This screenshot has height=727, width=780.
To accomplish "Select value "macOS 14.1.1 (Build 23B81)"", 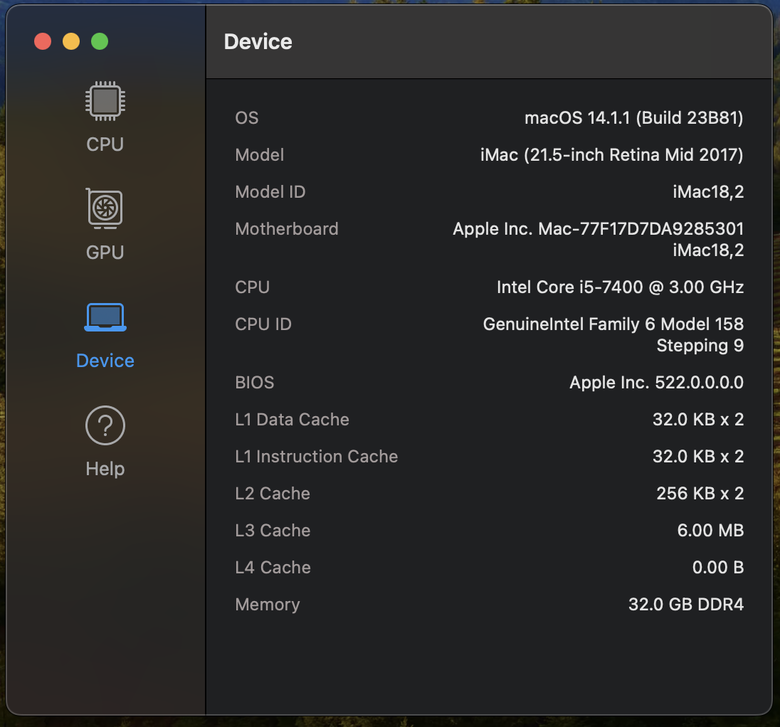I will [634, 118].
